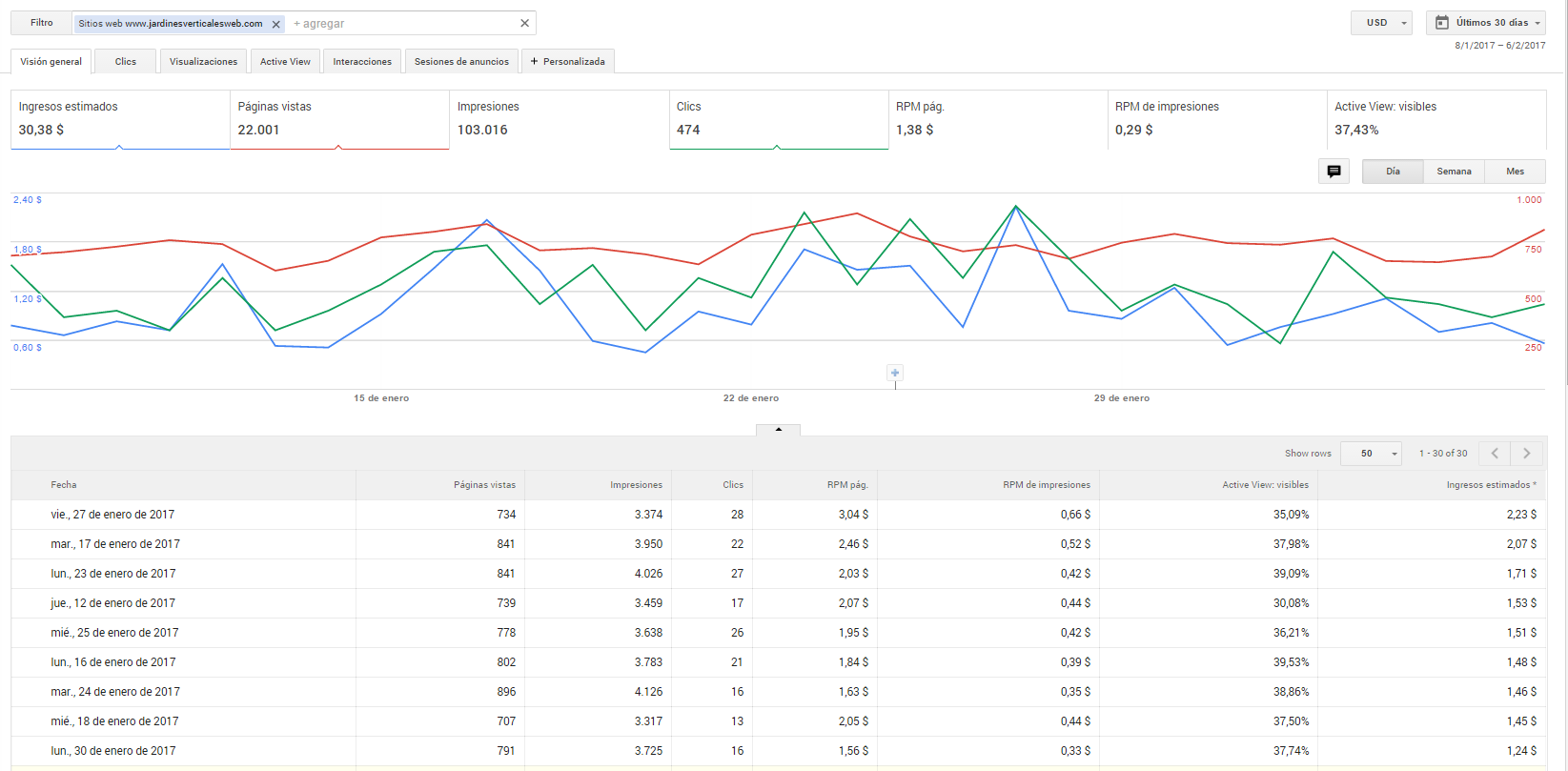Remove the jardinesverticalesweb.com filter chip
Viewport: 1568px width, 771px height.
point(275,24)
